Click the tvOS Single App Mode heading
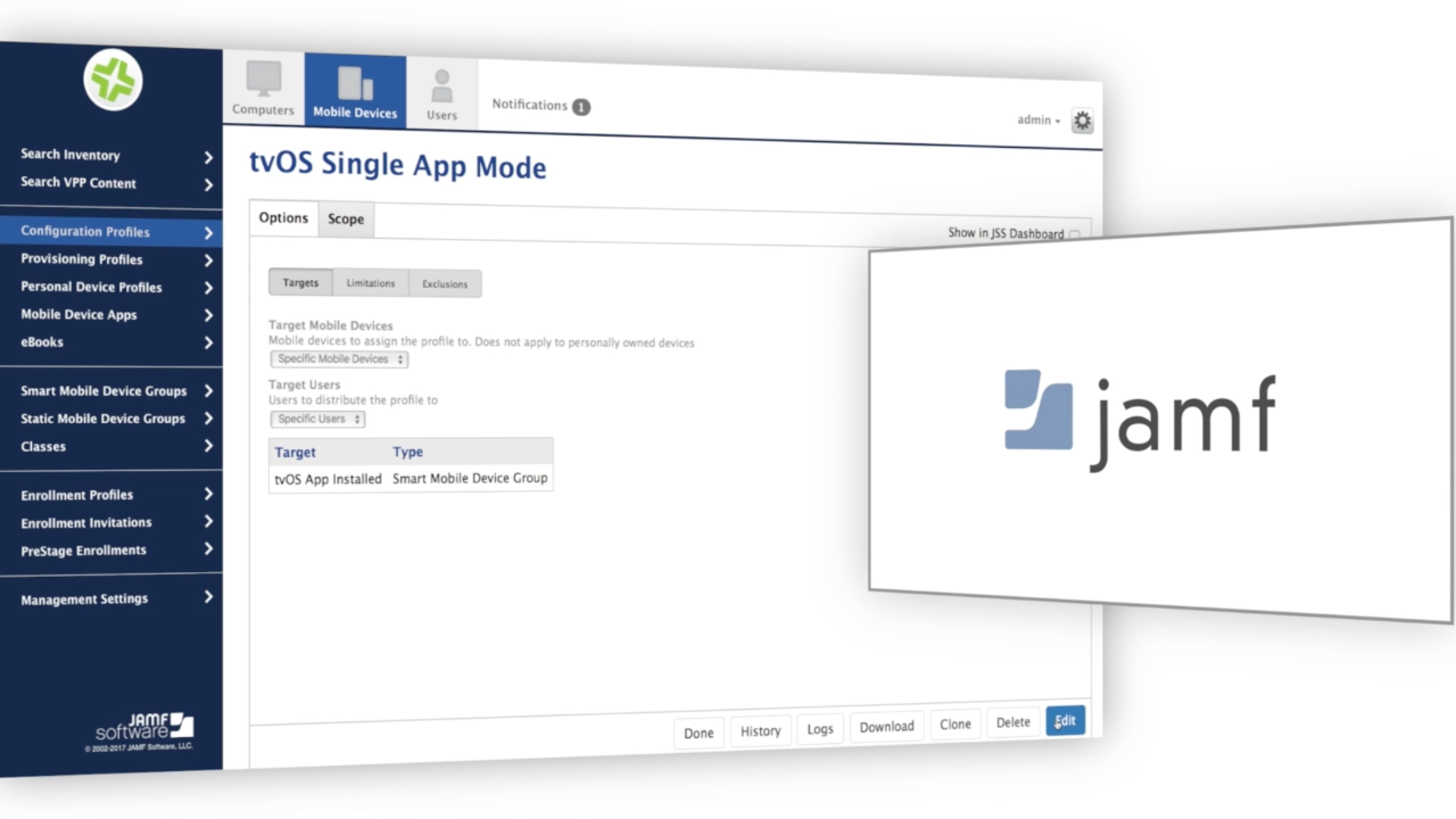 click(397, 165)
